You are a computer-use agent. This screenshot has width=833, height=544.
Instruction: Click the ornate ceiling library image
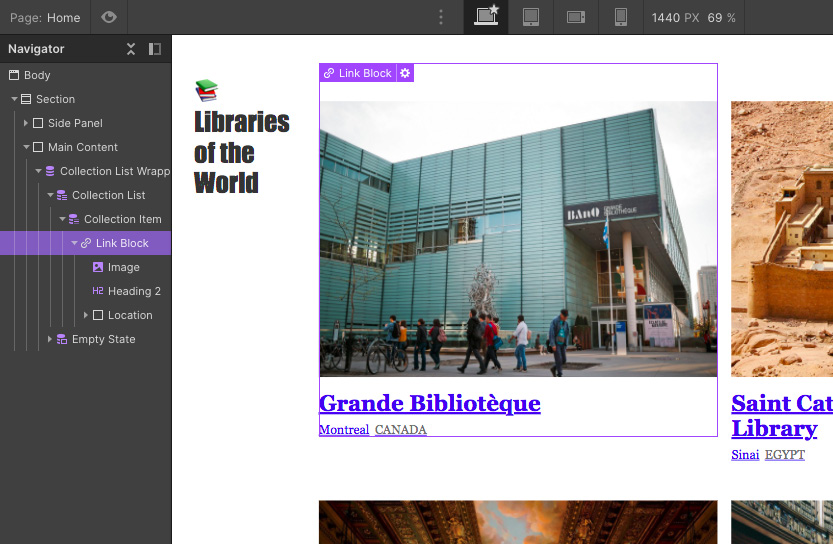[518, 522]
